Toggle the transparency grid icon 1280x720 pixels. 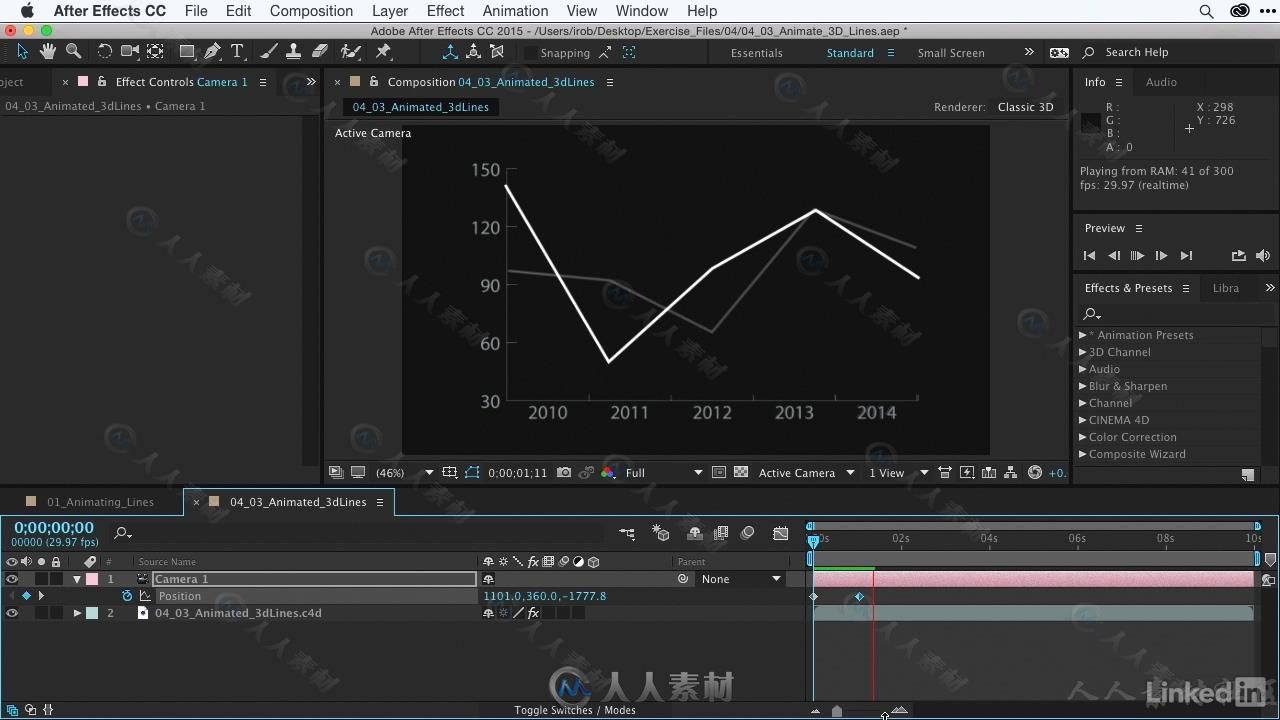[x=741, y=473]
